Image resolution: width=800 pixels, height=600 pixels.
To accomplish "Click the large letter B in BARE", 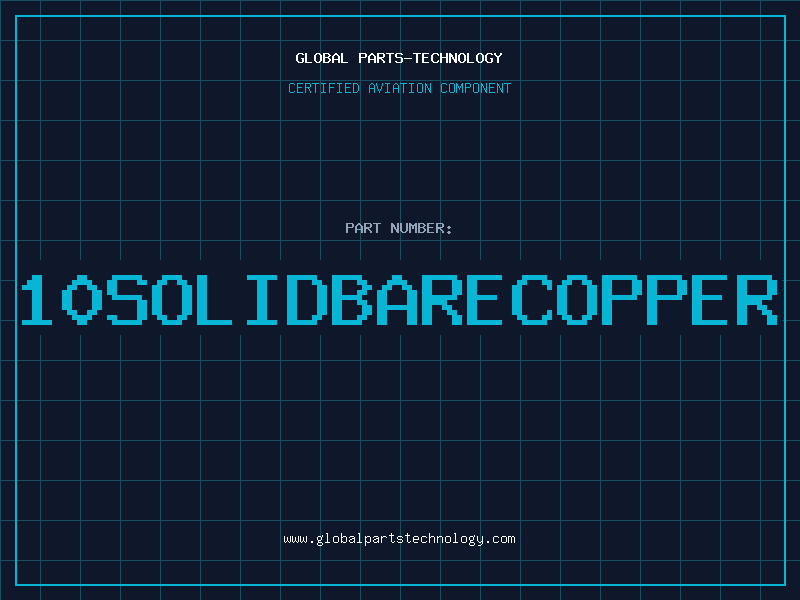I will click(352, 299).
